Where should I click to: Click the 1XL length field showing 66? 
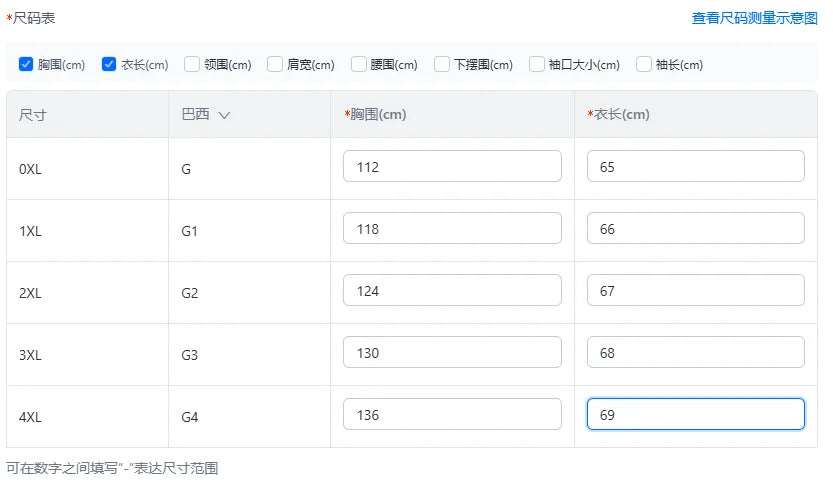[695, 229]
